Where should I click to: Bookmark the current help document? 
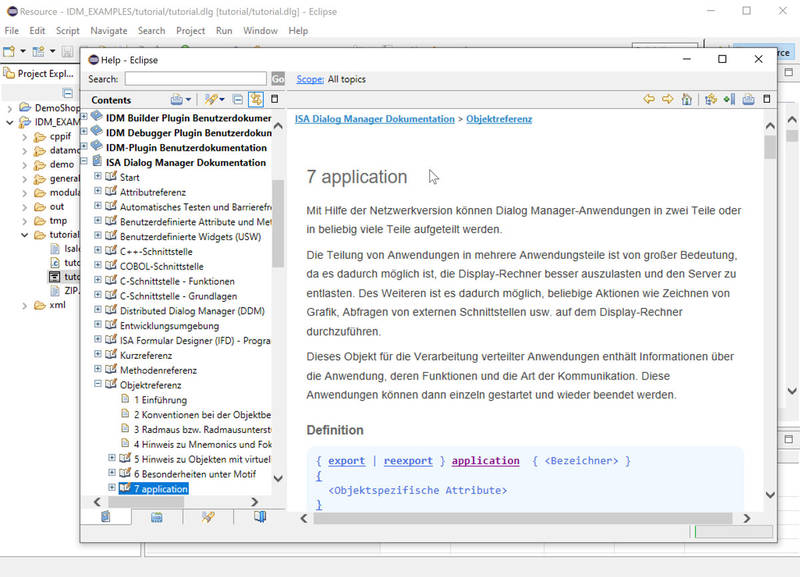tap(730, 99)
